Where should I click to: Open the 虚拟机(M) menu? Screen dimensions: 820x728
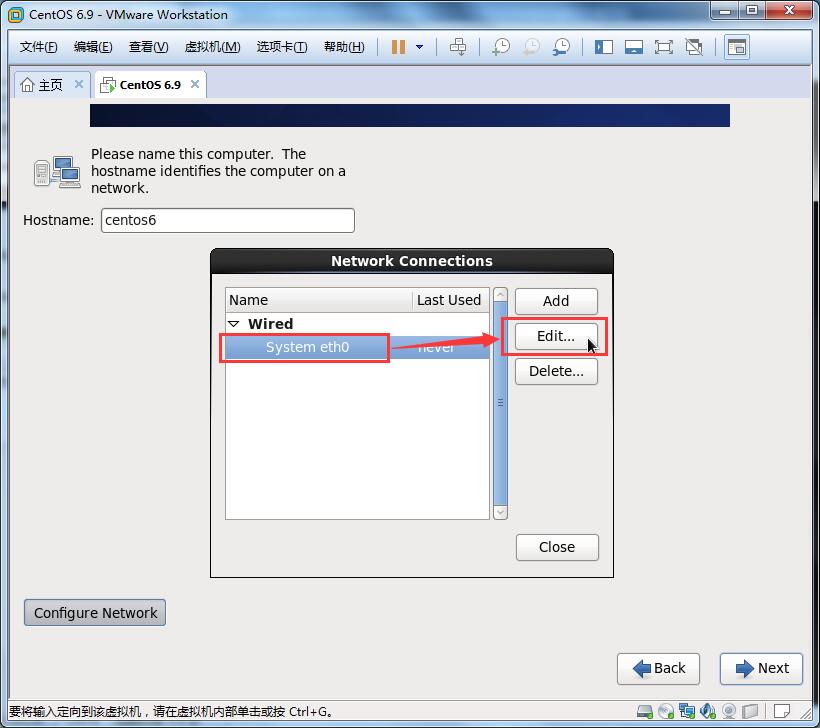[212, 47]
